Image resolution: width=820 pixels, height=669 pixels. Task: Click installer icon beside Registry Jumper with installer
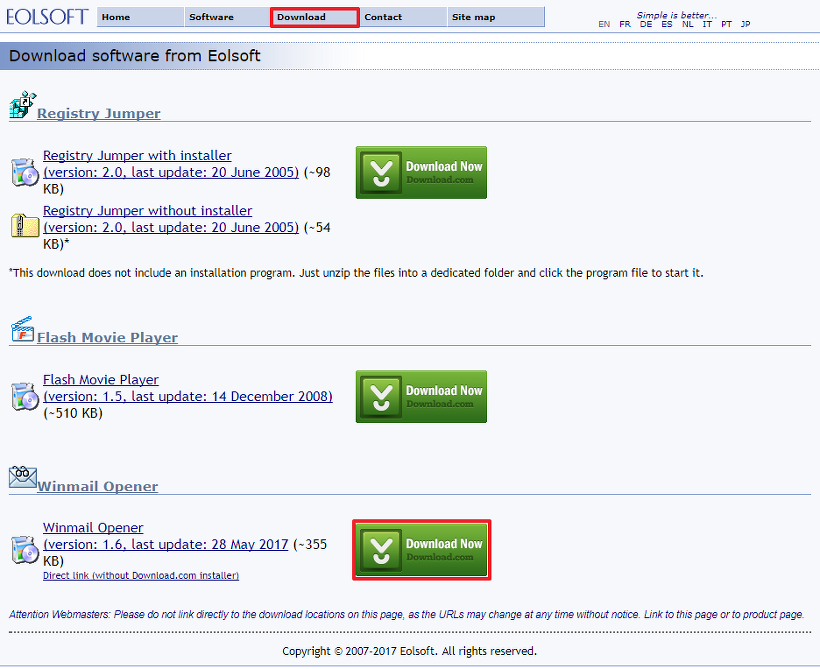[25, 172]
